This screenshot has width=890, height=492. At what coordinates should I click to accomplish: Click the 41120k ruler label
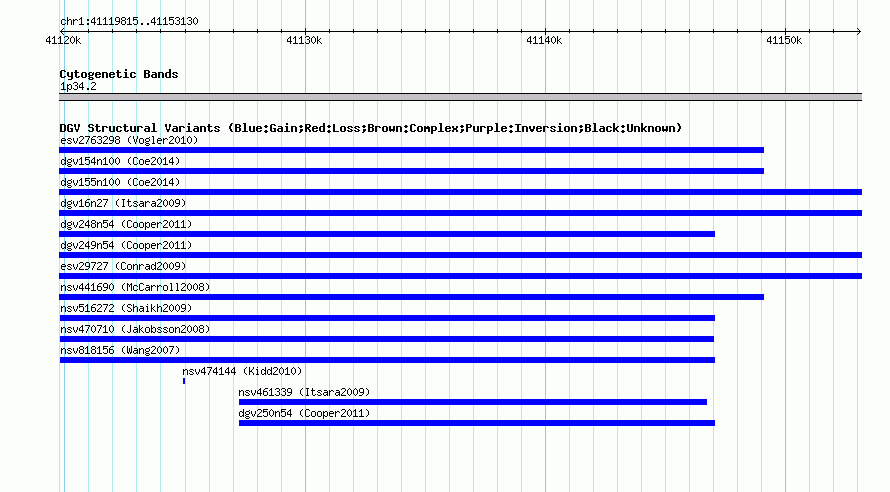coord(63,41)
